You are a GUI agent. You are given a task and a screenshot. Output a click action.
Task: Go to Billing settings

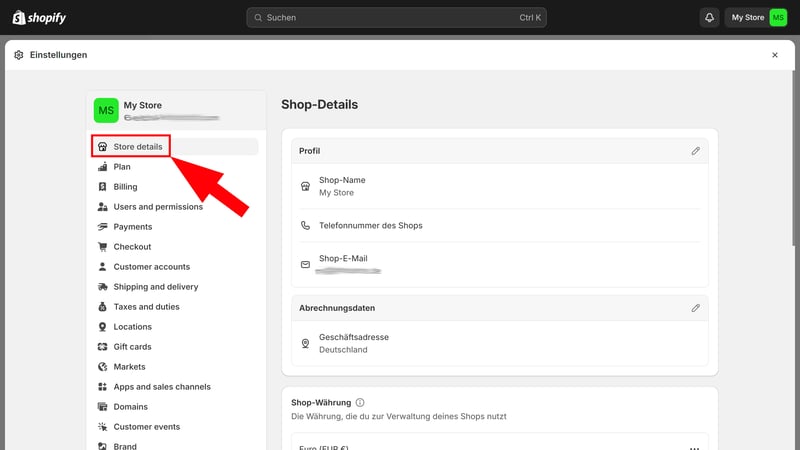125,187
